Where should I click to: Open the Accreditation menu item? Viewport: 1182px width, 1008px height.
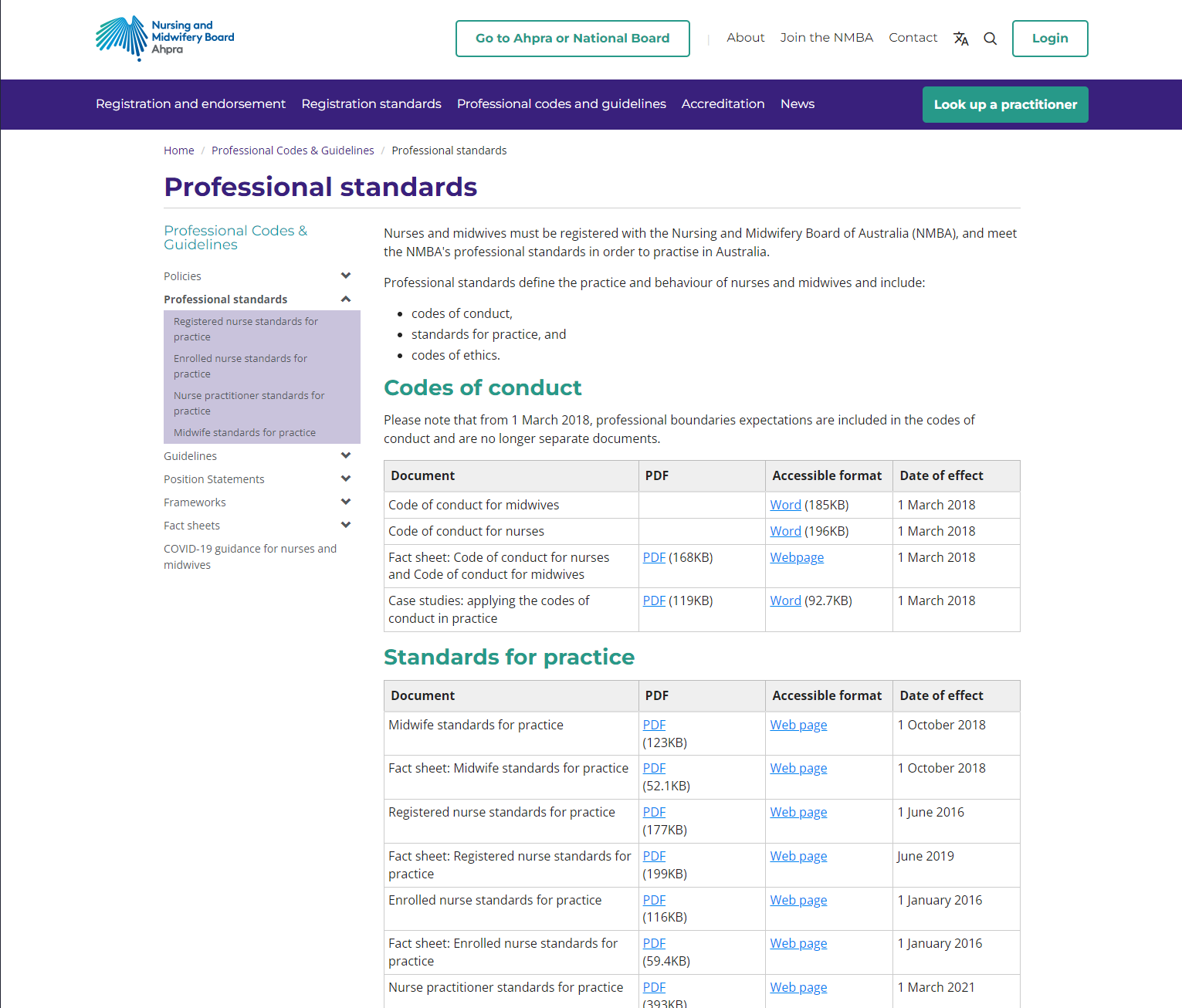click(723, 104)
